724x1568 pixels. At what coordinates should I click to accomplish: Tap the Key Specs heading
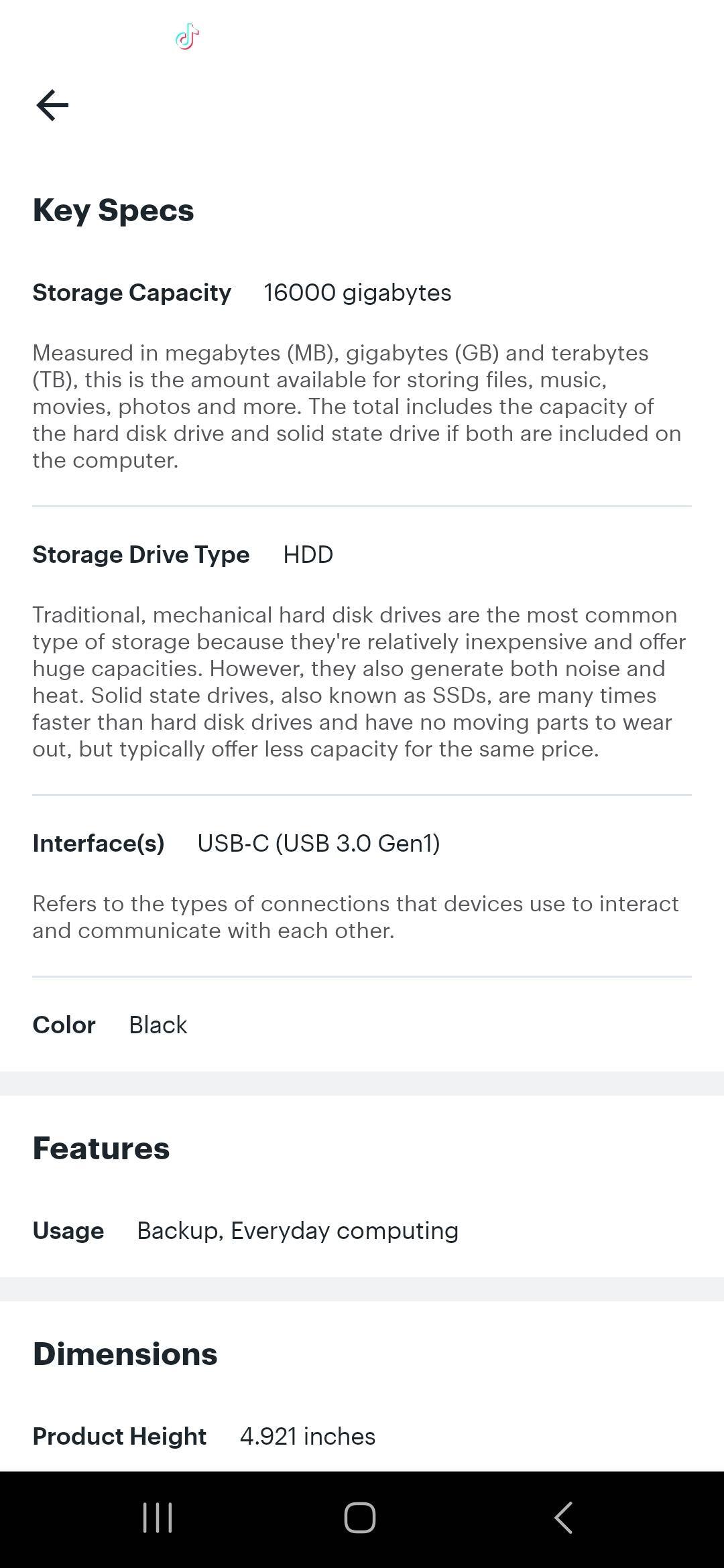[113, 210]
